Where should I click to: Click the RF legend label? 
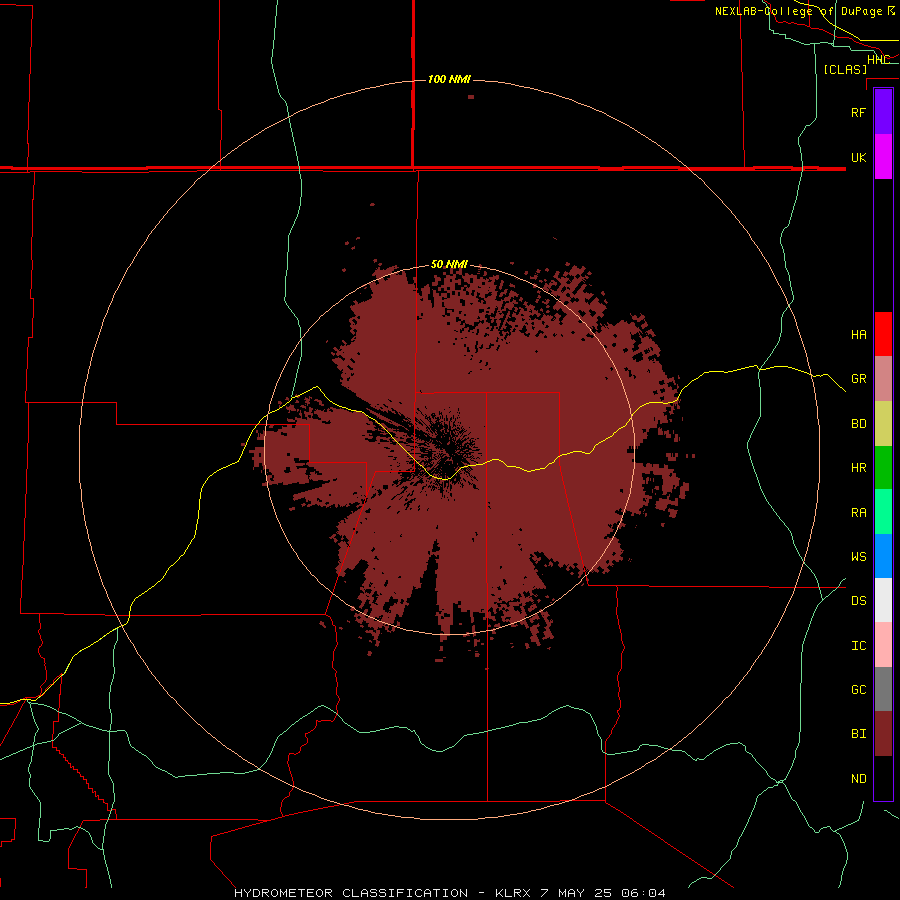(858, 112)
